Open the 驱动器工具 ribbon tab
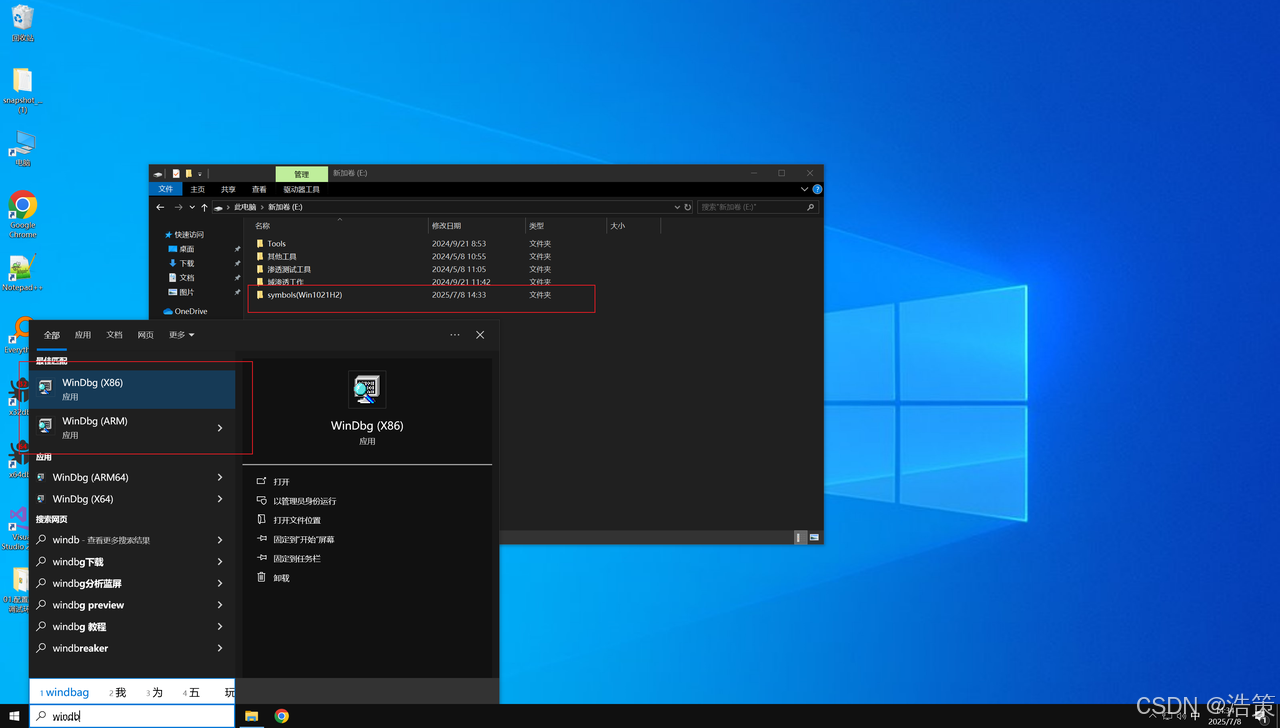1280x728 pixels. point(301,189)
